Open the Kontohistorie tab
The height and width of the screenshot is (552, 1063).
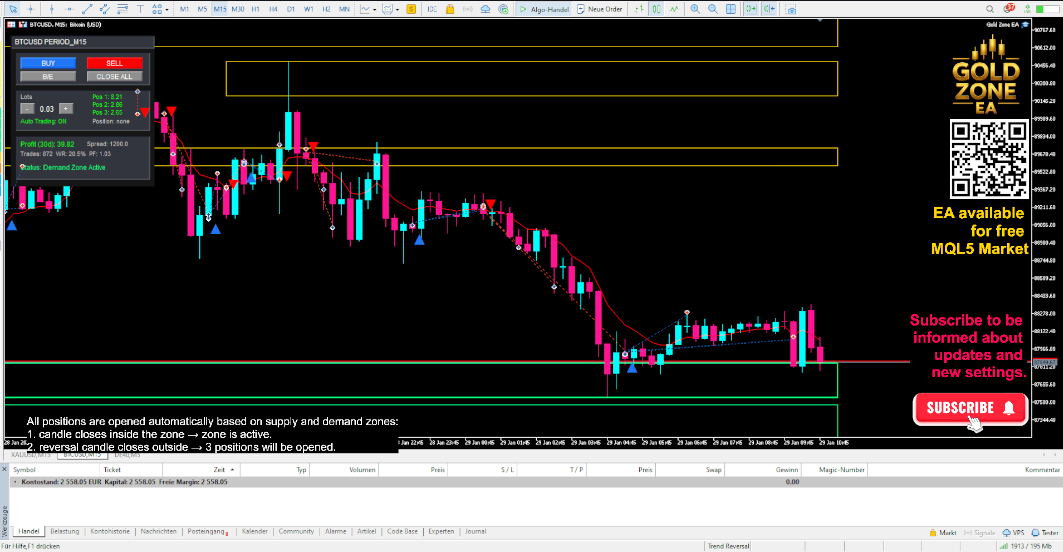tap(110, 532)
